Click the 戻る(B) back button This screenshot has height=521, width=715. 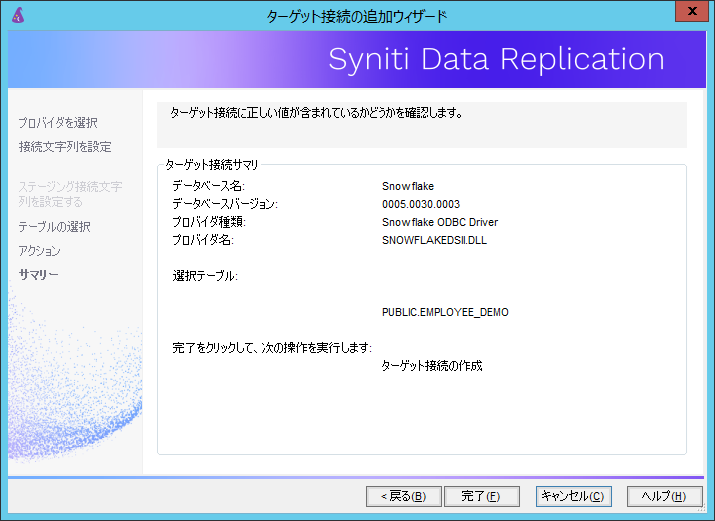click(x=404, y=496)
